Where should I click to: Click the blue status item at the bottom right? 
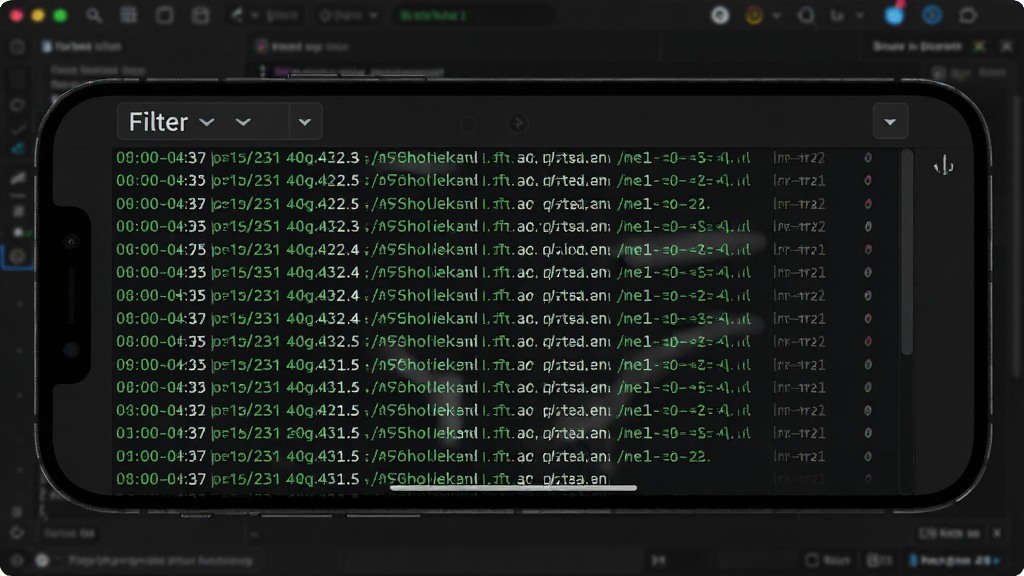(955, 560)
